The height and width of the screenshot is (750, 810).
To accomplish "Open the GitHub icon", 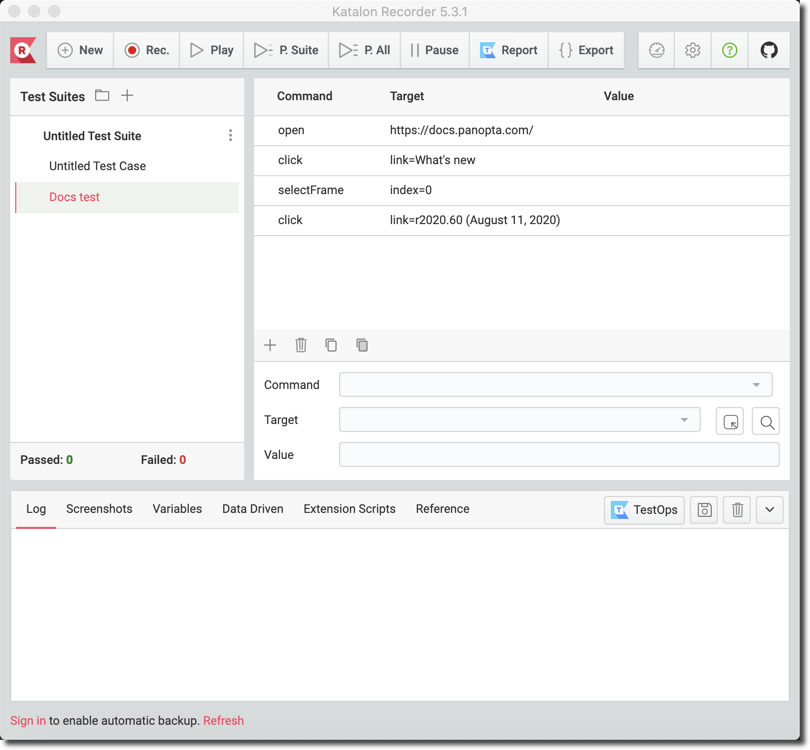I will [x=769, y=50].
